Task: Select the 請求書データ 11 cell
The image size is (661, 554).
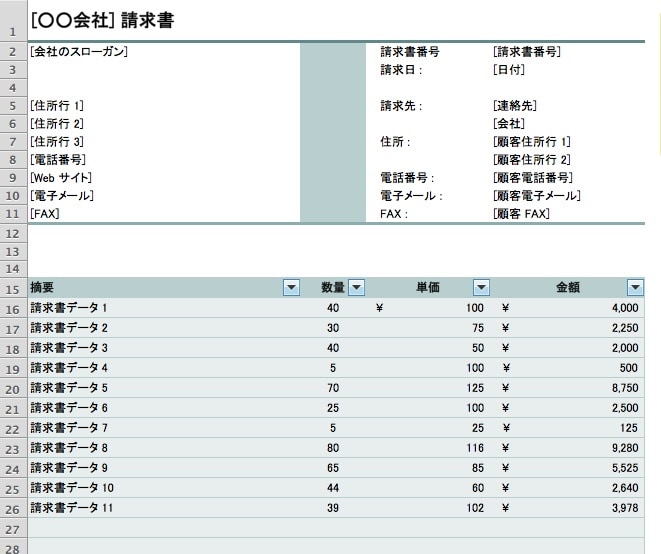Action: 72,508
